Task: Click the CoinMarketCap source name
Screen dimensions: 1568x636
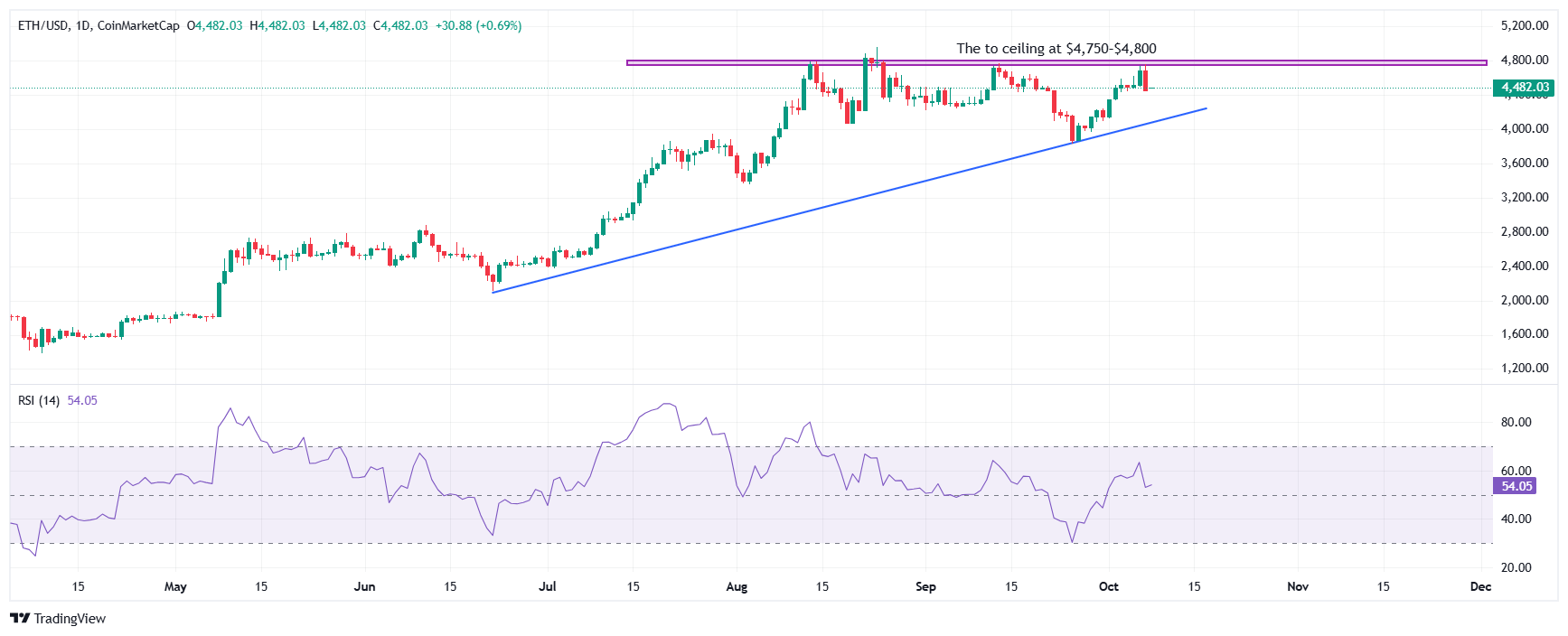Action: point(138,25)
